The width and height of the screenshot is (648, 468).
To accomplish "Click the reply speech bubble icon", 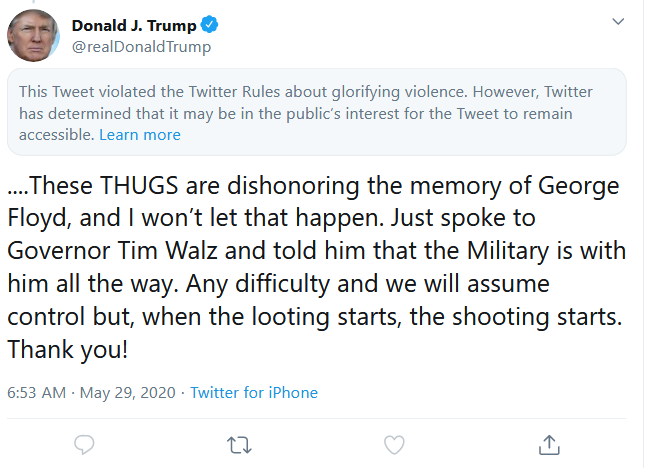I will coord(86,443).
